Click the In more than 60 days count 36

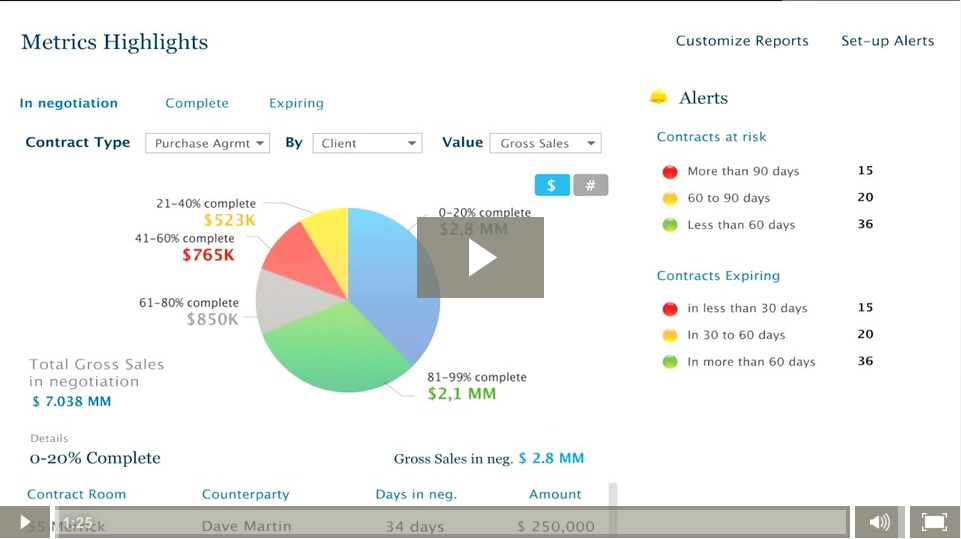[865, 361]
